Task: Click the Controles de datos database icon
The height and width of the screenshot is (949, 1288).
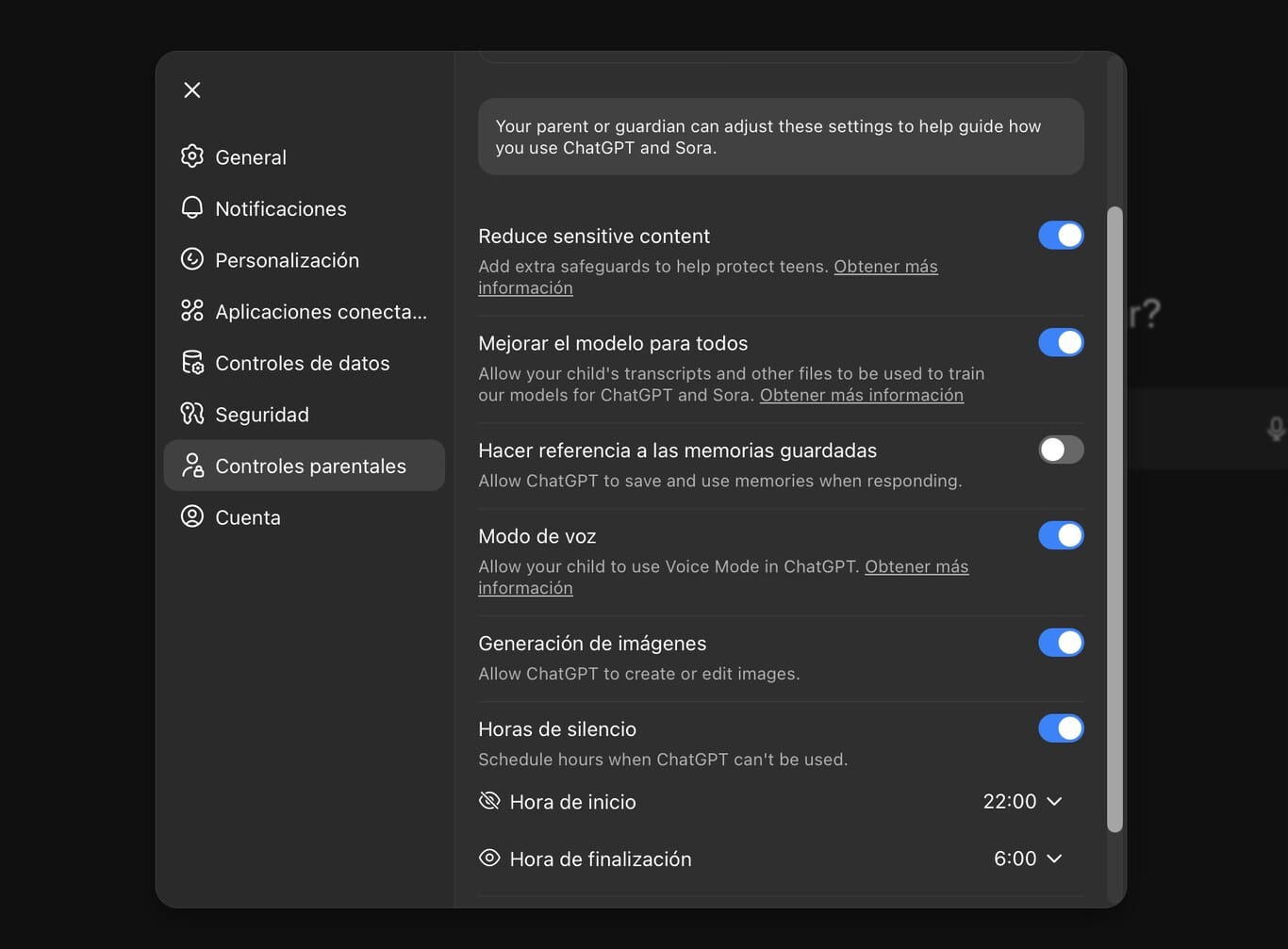Action: pyautogui.click(x=192, y=363)
